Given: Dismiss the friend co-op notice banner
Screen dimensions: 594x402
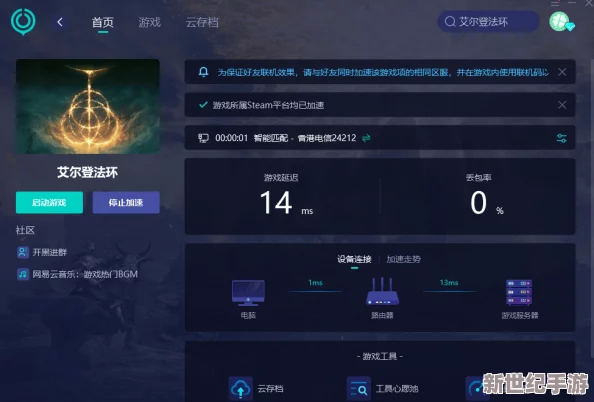Looking at the screenshot, I should 562,72.
